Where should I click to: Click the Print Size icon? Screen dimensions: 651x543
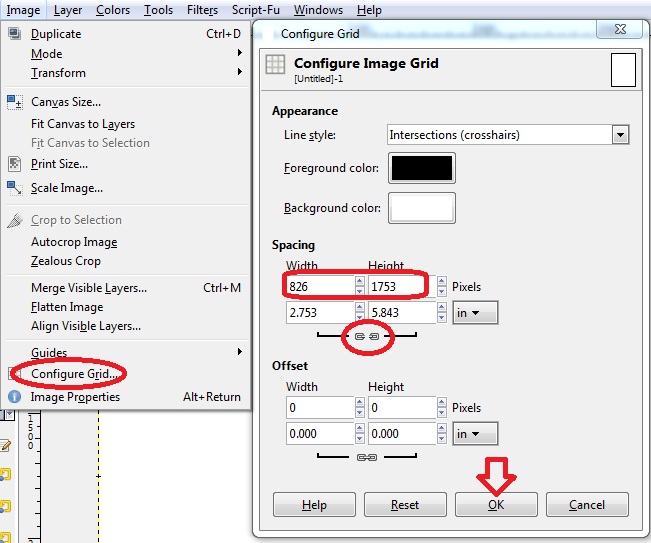15,164
